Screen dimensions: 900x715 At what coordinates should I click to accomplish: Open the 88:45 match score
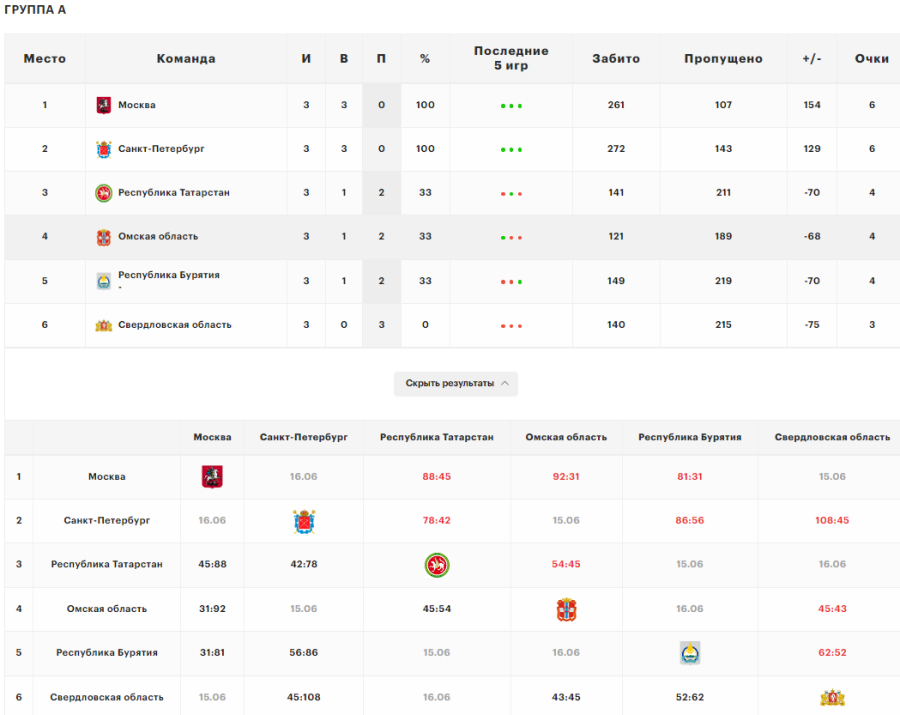437,477
